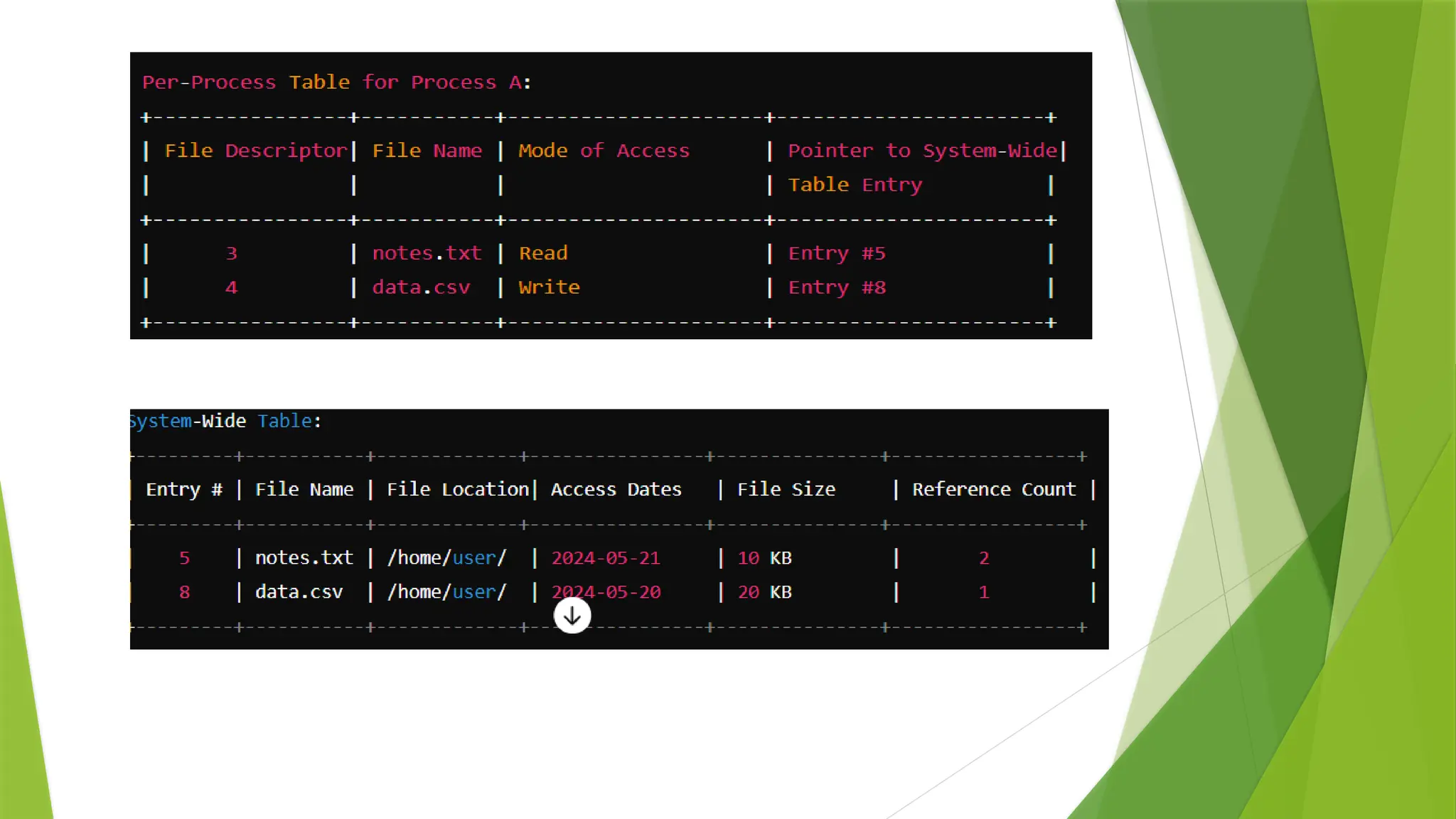This screenshot has height=819, width=1456.
Task: Click the 'Mode of Access' column header
Action: [x=604, y=151]
